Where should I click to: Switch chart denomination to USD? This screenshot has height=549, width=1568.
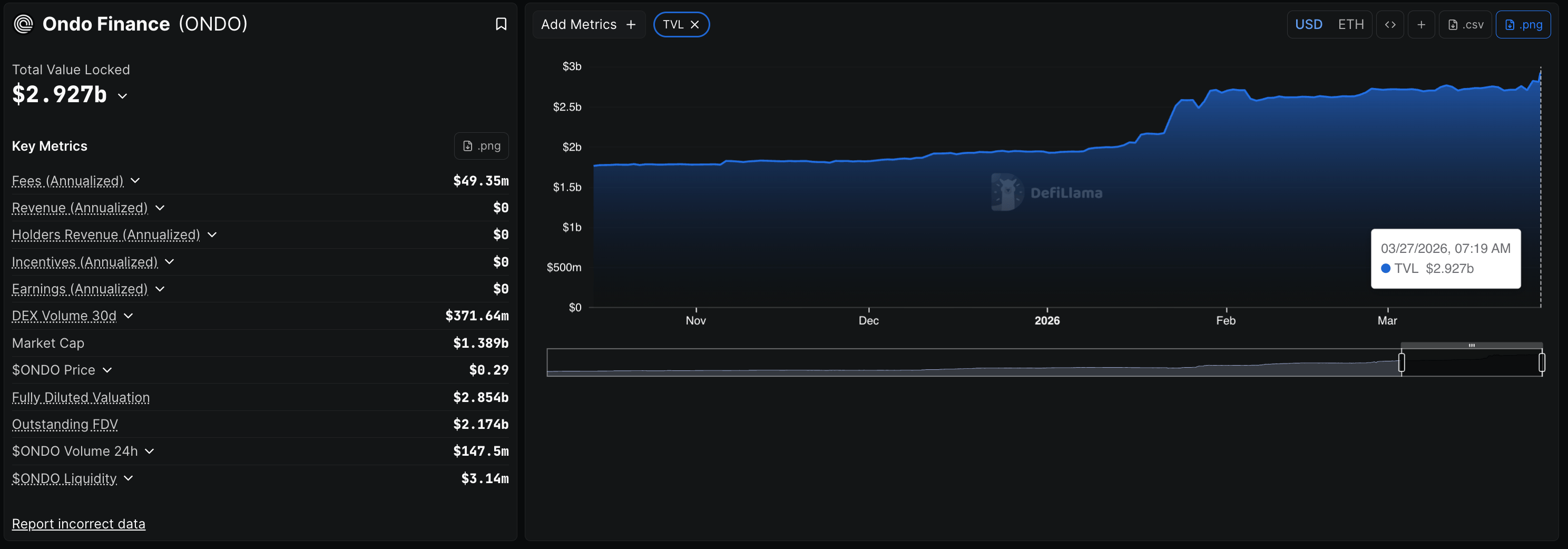(1308, 24)
